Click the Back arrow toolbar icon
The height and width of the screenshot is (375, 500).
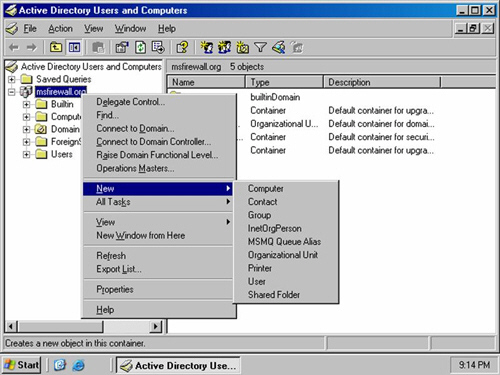(x=14, y=47)
